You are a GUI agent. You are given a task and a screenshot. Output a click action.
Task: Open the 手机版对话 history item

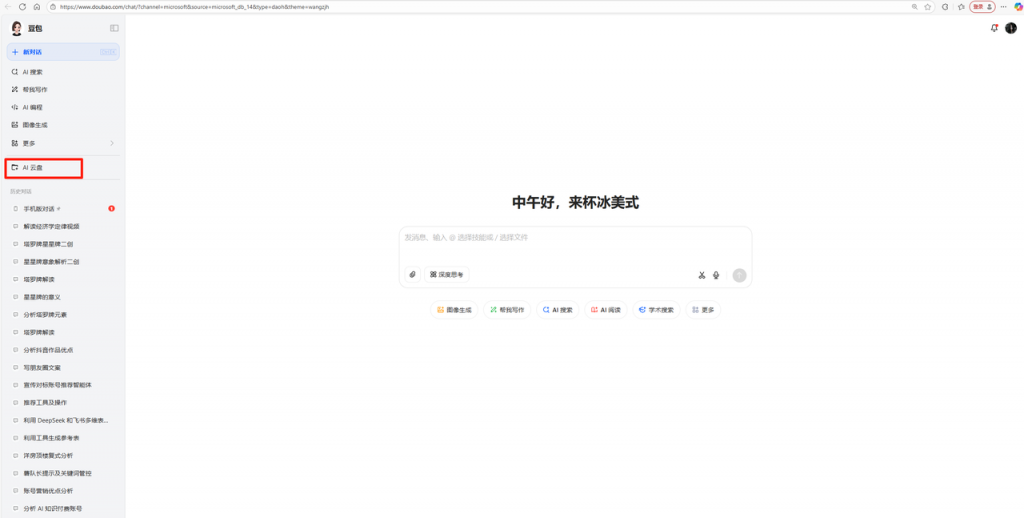[x=63, y=208]
